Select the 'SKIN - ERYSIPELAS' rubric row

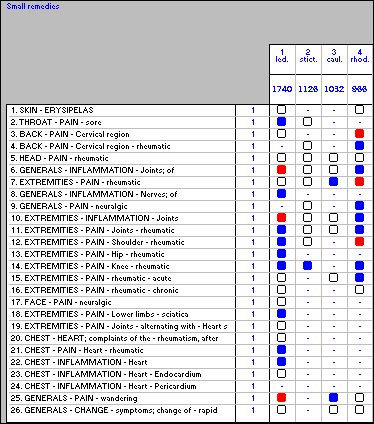[x=121, y=110]
